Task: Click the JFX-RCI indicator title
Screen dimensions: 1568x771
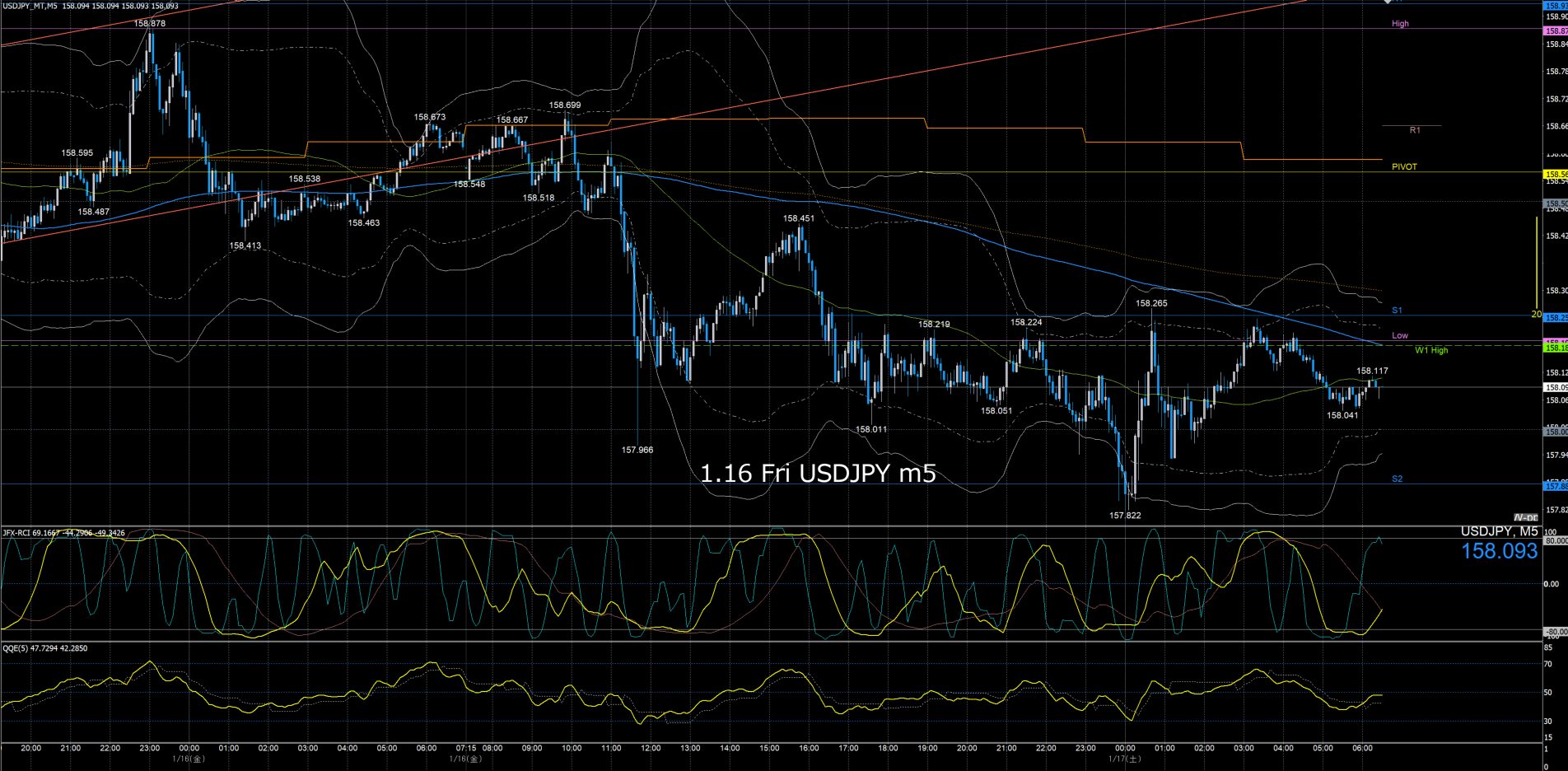Action: click(x=63, y=533)
